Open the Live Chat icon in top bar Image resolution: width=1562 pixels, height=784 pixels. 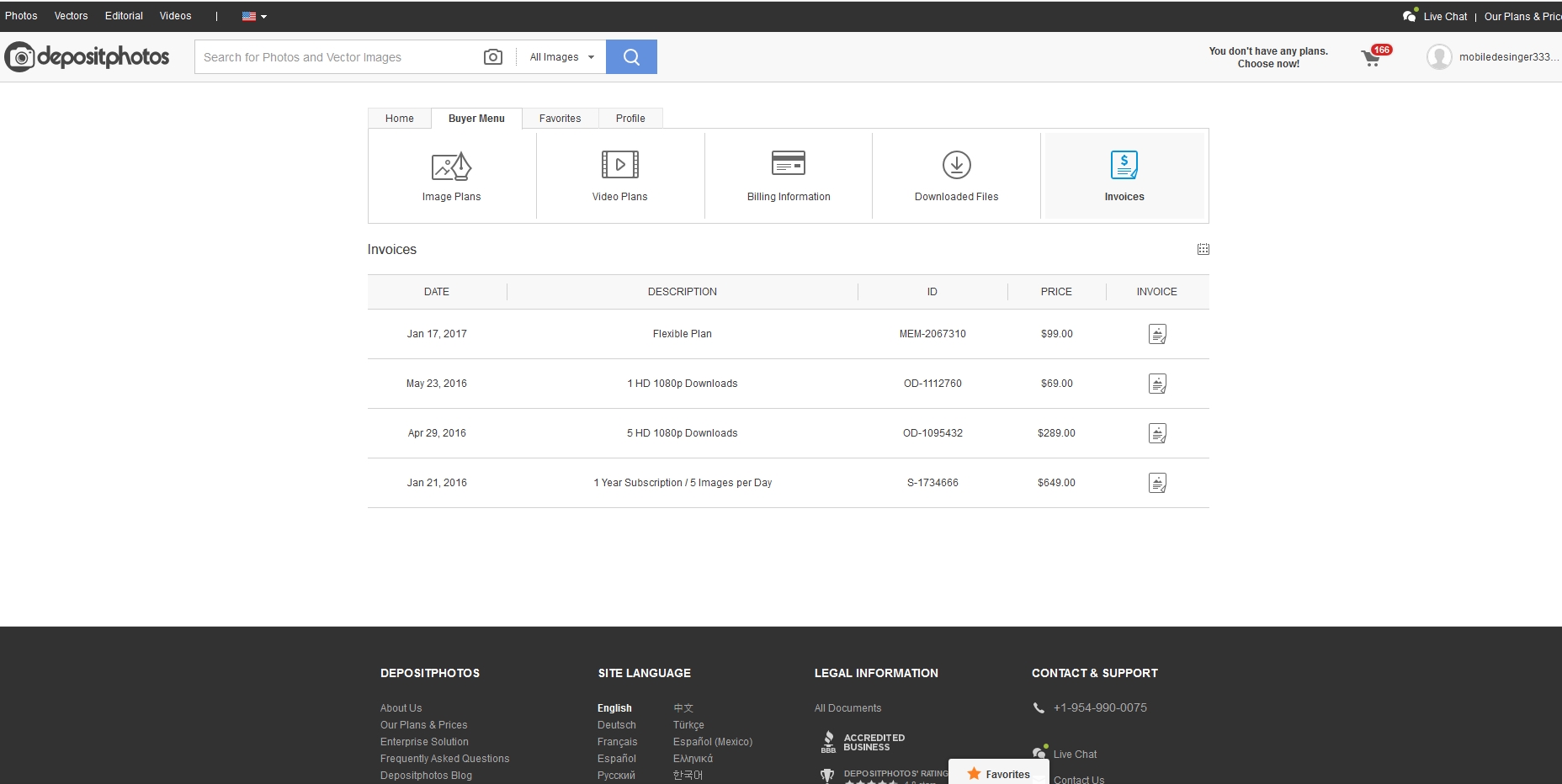point(1410,15)
